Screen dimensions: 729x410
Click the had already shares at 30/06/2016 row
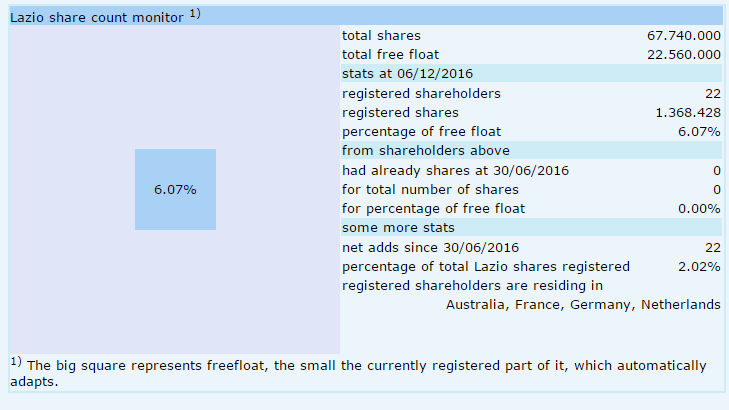coord(455,170)
